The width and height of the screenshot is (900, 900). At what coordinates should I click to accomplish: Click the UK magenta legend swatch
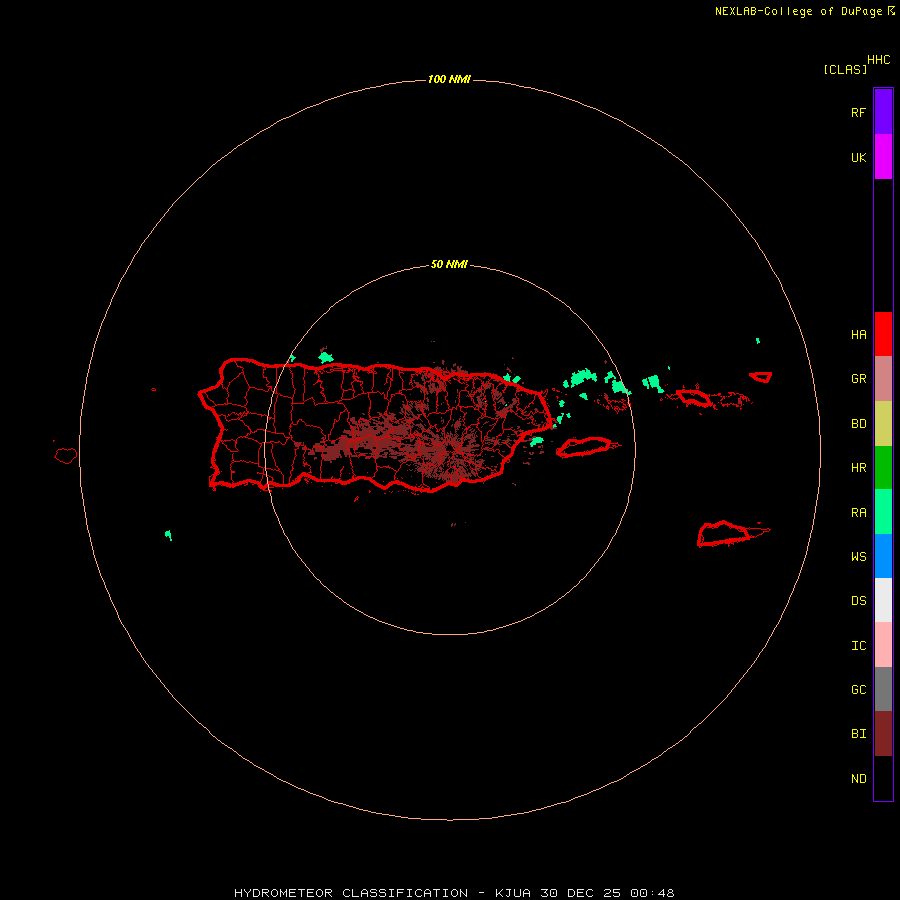click(x=883, y=157)
